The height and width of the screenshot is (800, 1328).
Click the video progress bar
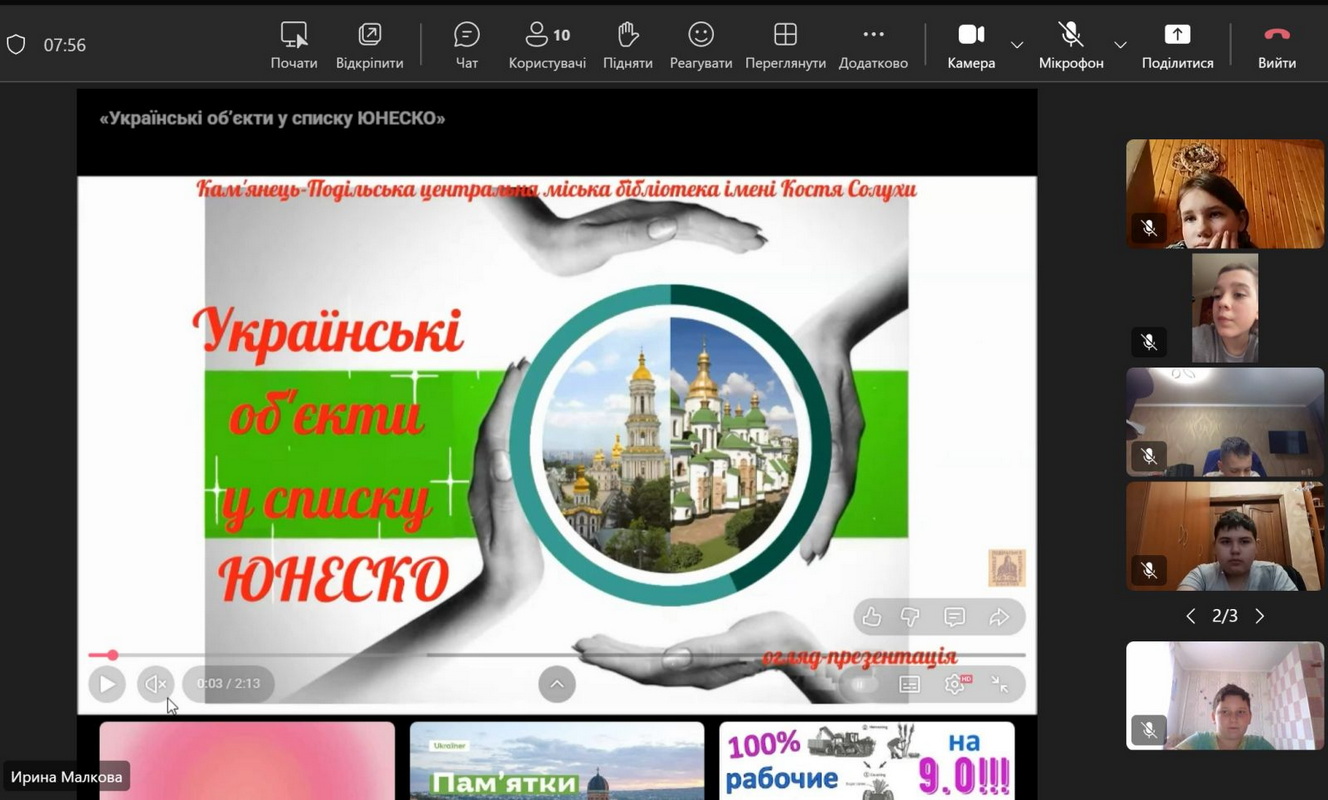tap(560, 655)
